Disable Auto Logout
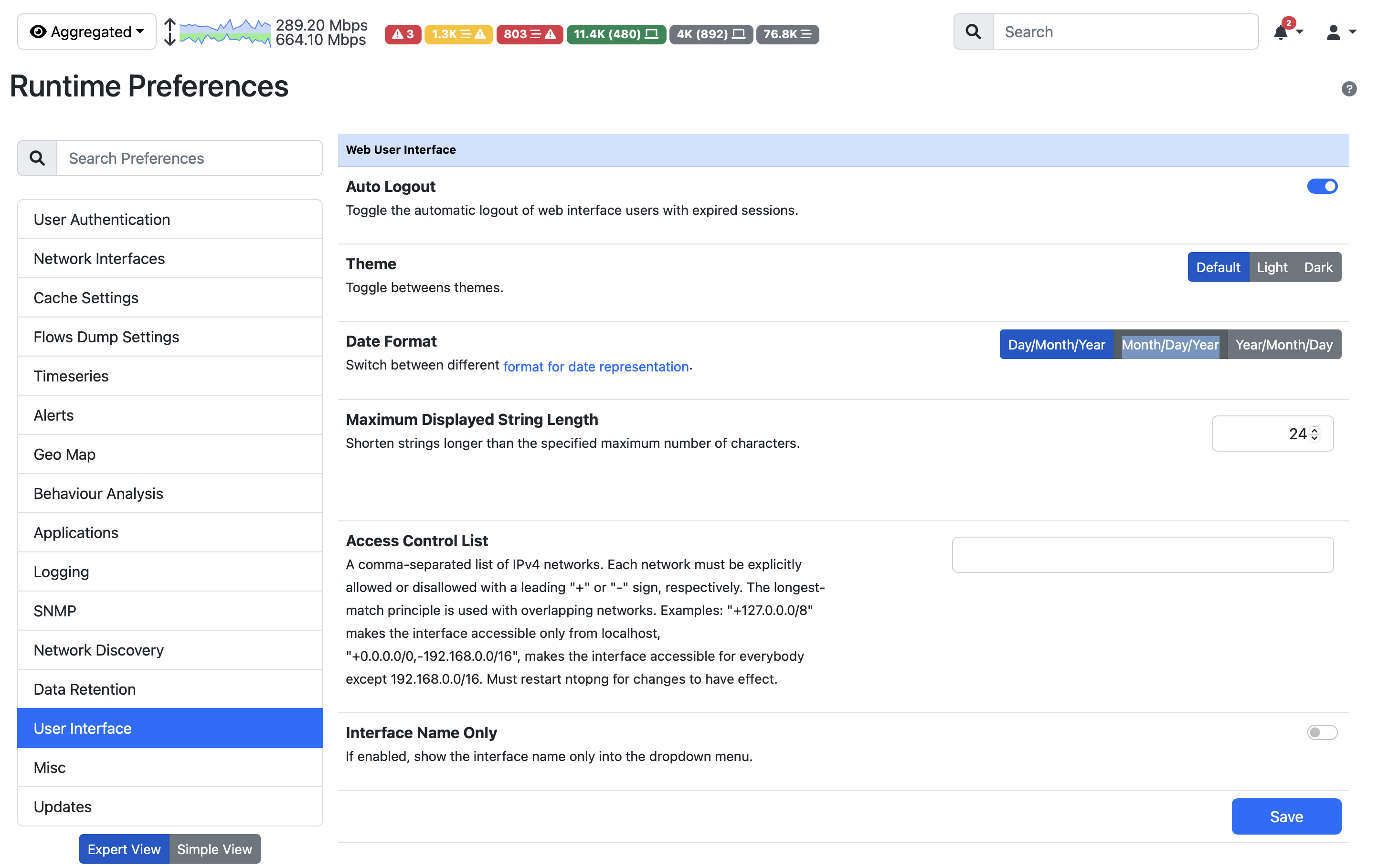Screen dimensions: 1378x868 [1323, 186]
